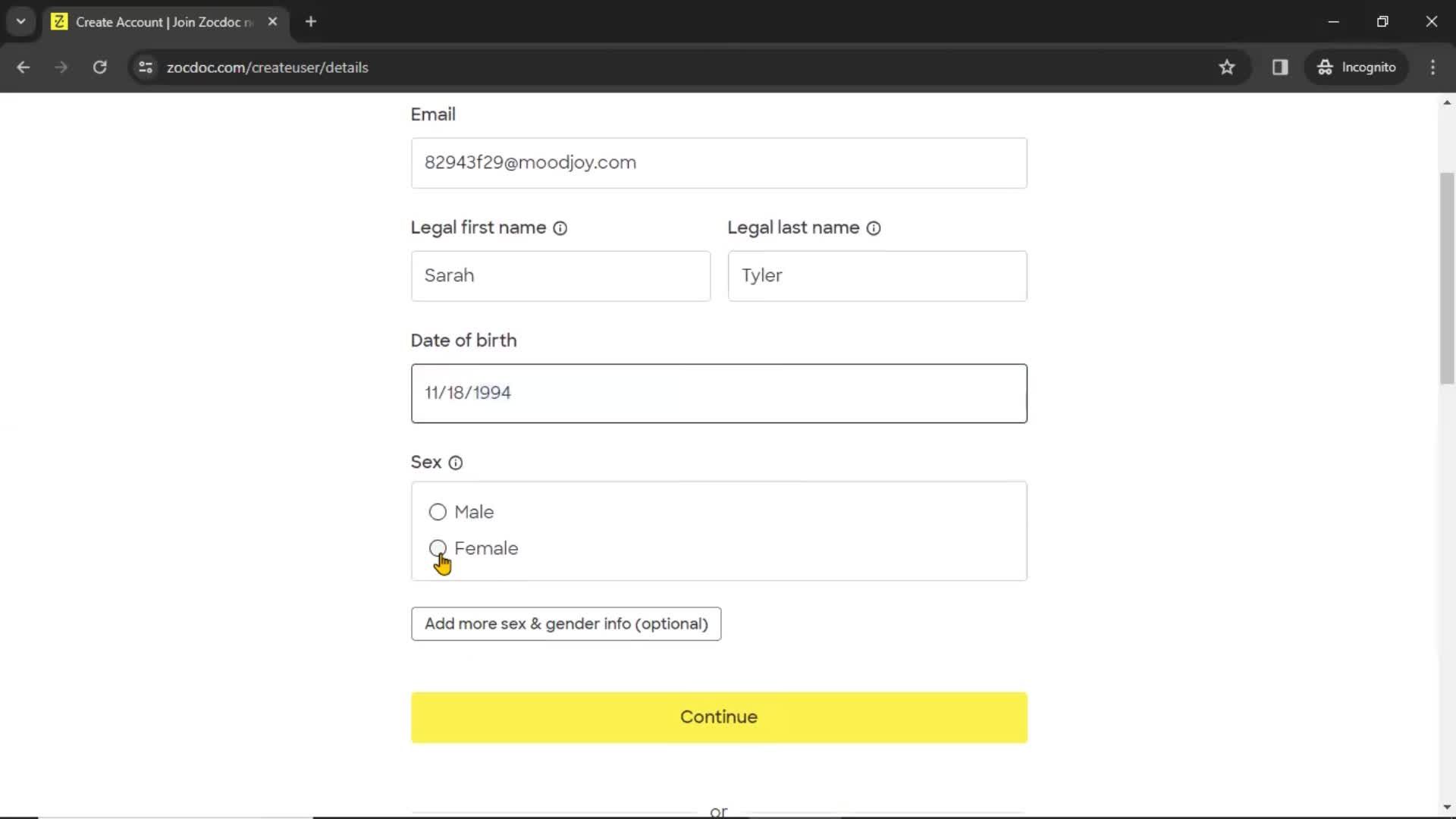Click the Incognito indicator
The height and width of the screenshot is (819, 1456).
click(x=1356, y=67)
